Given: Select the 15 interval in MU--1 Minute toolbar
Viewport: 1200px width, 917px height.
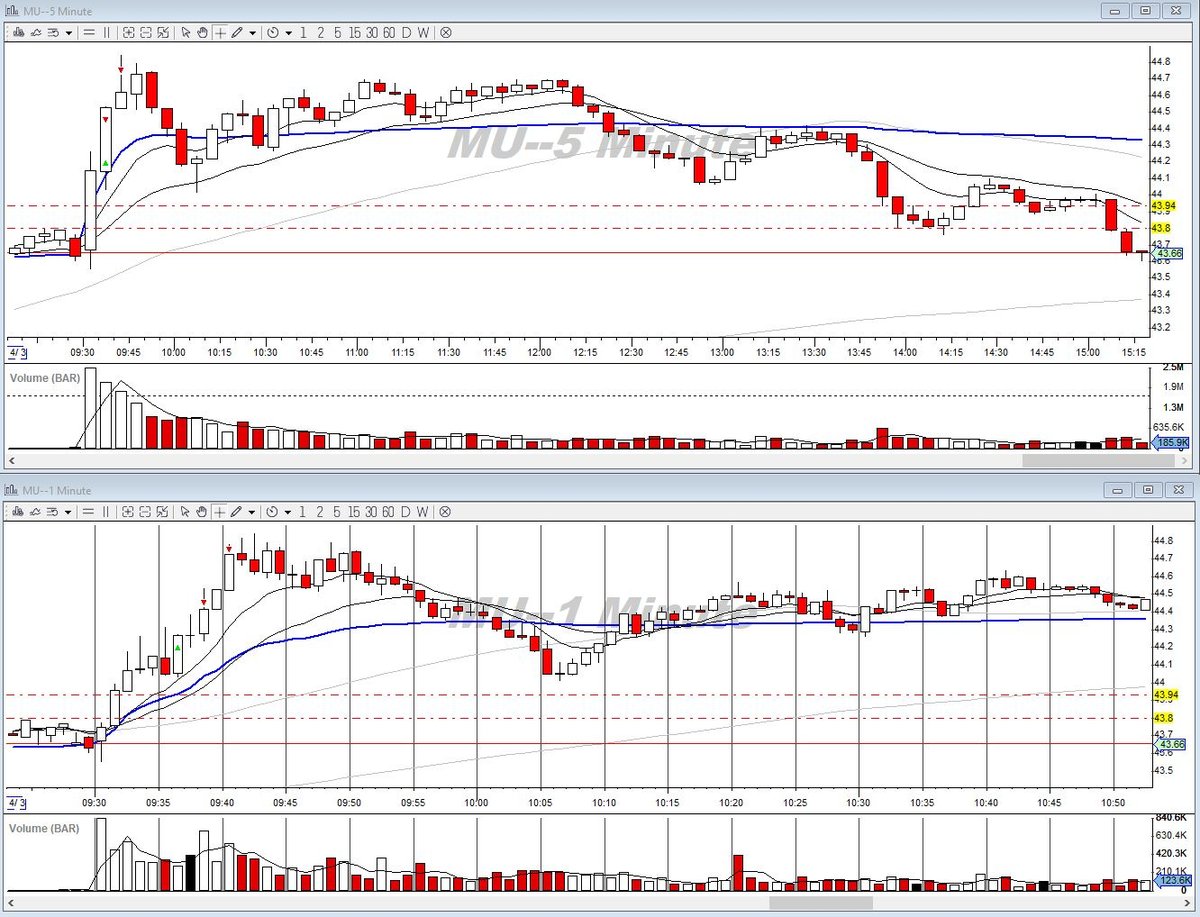Looking at the screenshot, I should pos(355,510).
